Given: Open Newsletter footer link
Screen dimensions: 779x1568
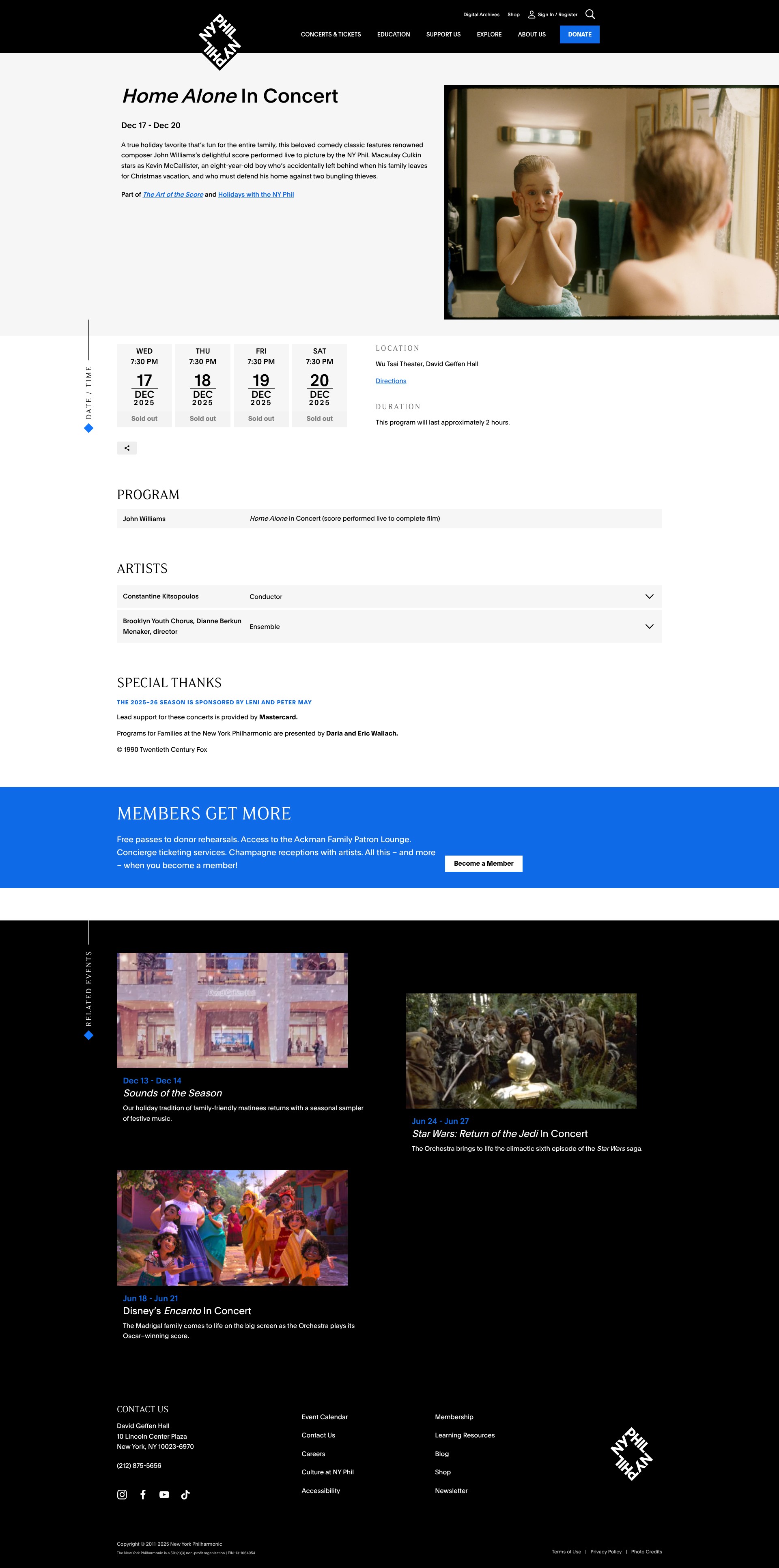Looking at the screenshot, I should coord(451,1491).
